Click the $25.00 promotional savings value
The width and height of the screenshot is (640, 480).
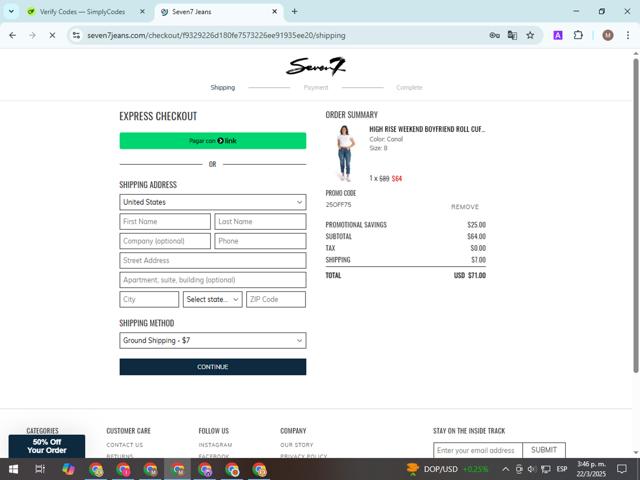point(476,225)
